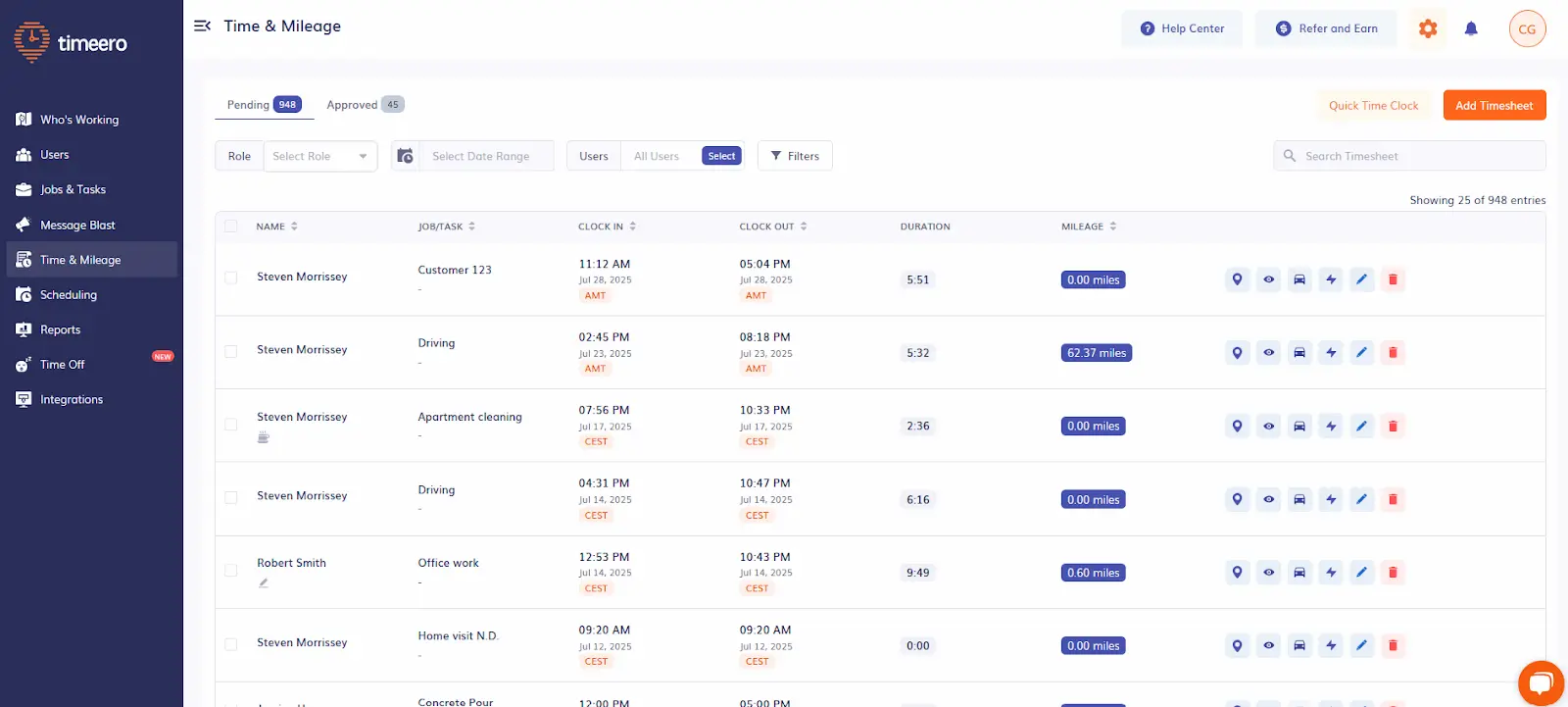Image resolution: width=1568 pixels, height=707 pixels.
Task: Click the Quick Time Clock button
Action: point(1373,106)
